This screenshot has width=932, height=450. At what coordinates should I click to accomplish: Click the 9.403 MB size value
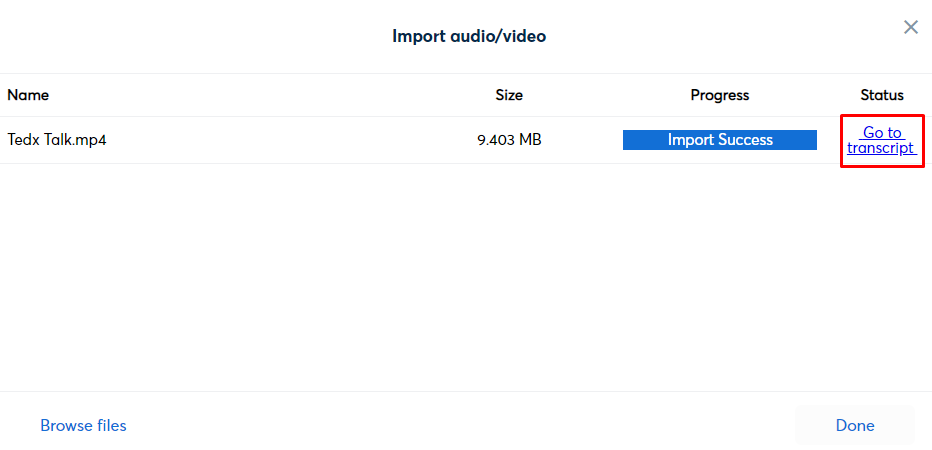(509, 140)
